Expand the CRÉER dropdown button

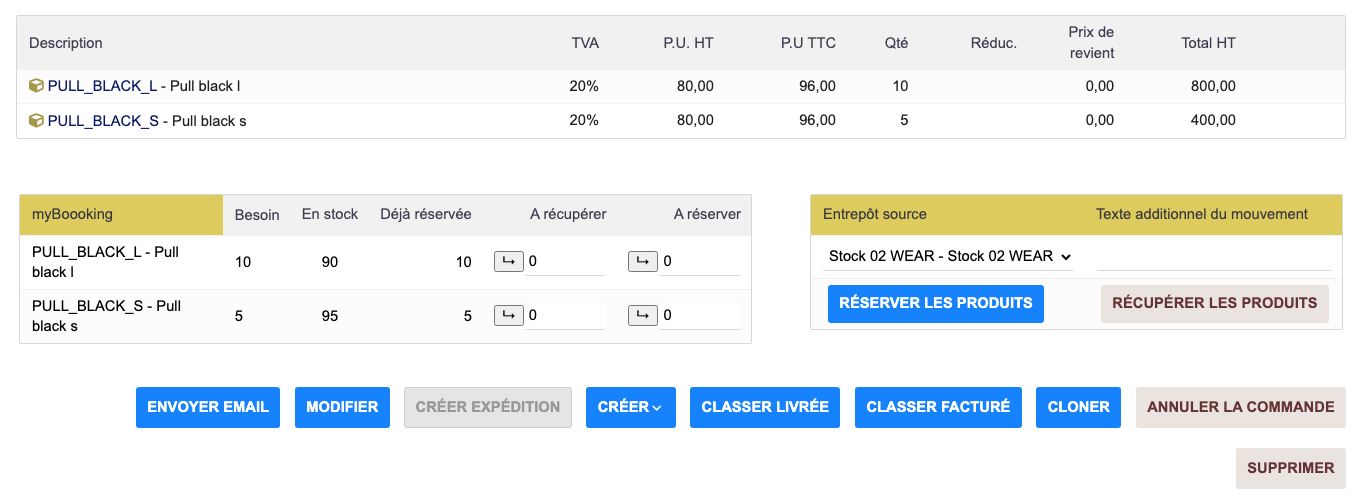point(631,407)
